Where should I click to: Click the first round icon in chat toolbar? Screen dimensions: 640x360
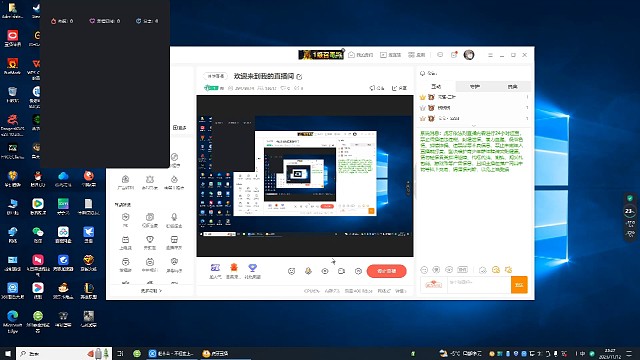pos(424,270)
